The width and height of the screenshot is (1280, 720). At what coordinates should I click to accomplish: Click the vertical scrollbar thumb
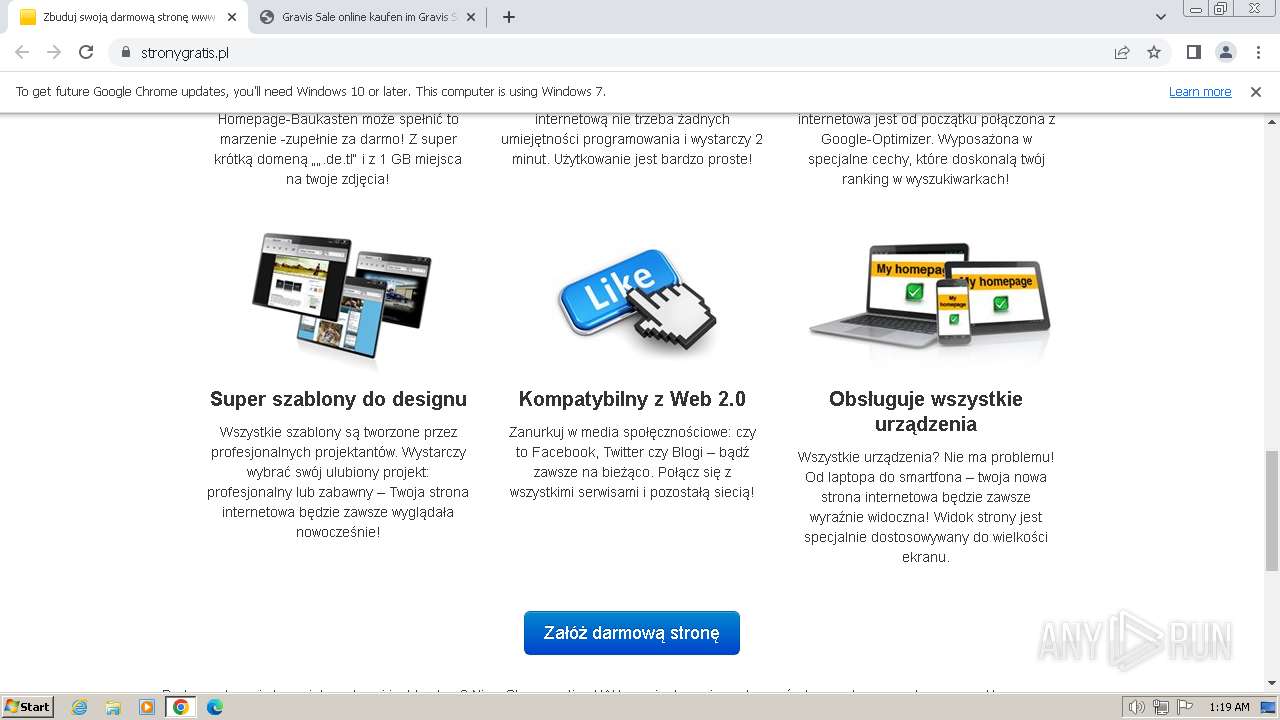click(1271, 510)
